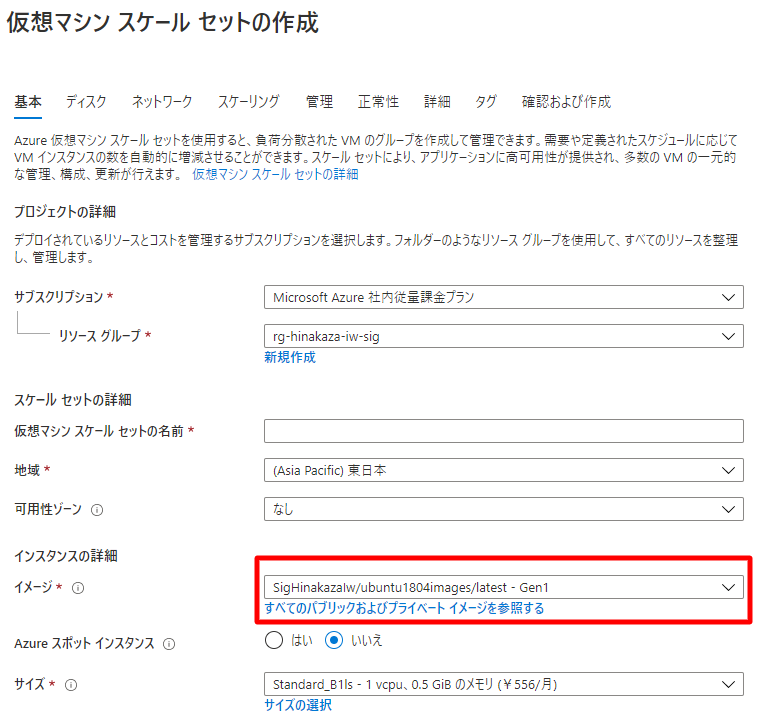Expand the 可用性ゾーン dropdown
The height and width of the screenshot is (727, 760).
[504, 509]
